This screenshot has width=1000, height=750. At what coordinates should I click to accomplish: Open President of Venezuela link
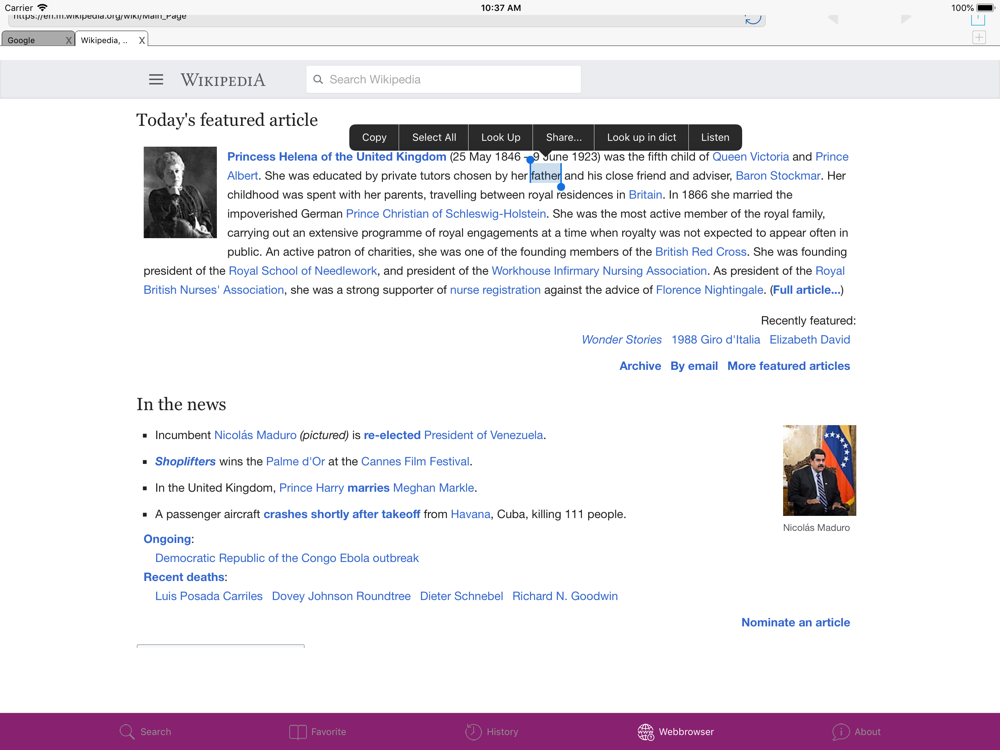coord(483,436)
